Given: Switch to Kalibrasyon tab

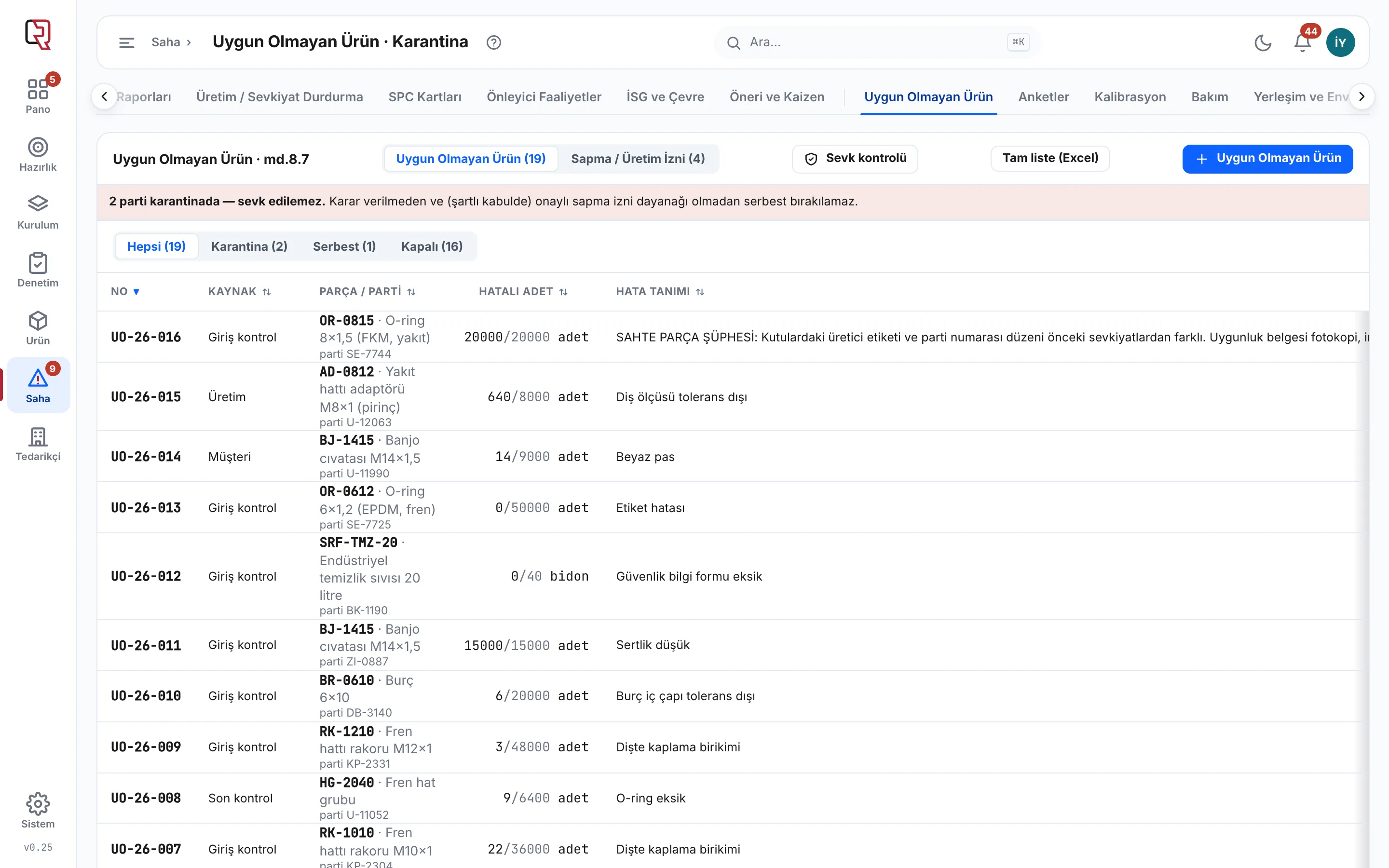Looking at the screenshot, I should pyautogui.click(x=1130, y=96).
